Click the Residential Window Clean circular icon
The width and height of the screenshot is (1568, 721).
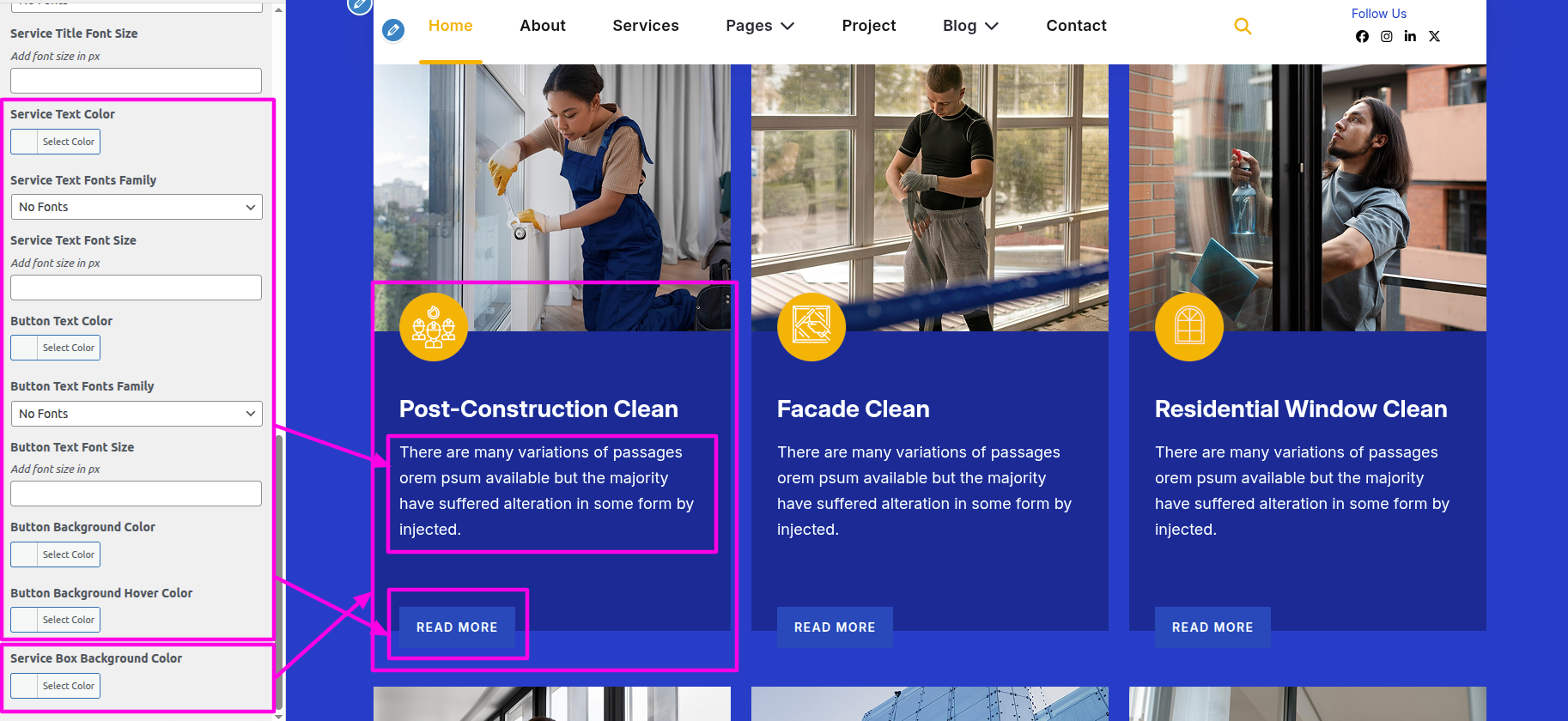pyautogui.click(x=1189, y=327)
